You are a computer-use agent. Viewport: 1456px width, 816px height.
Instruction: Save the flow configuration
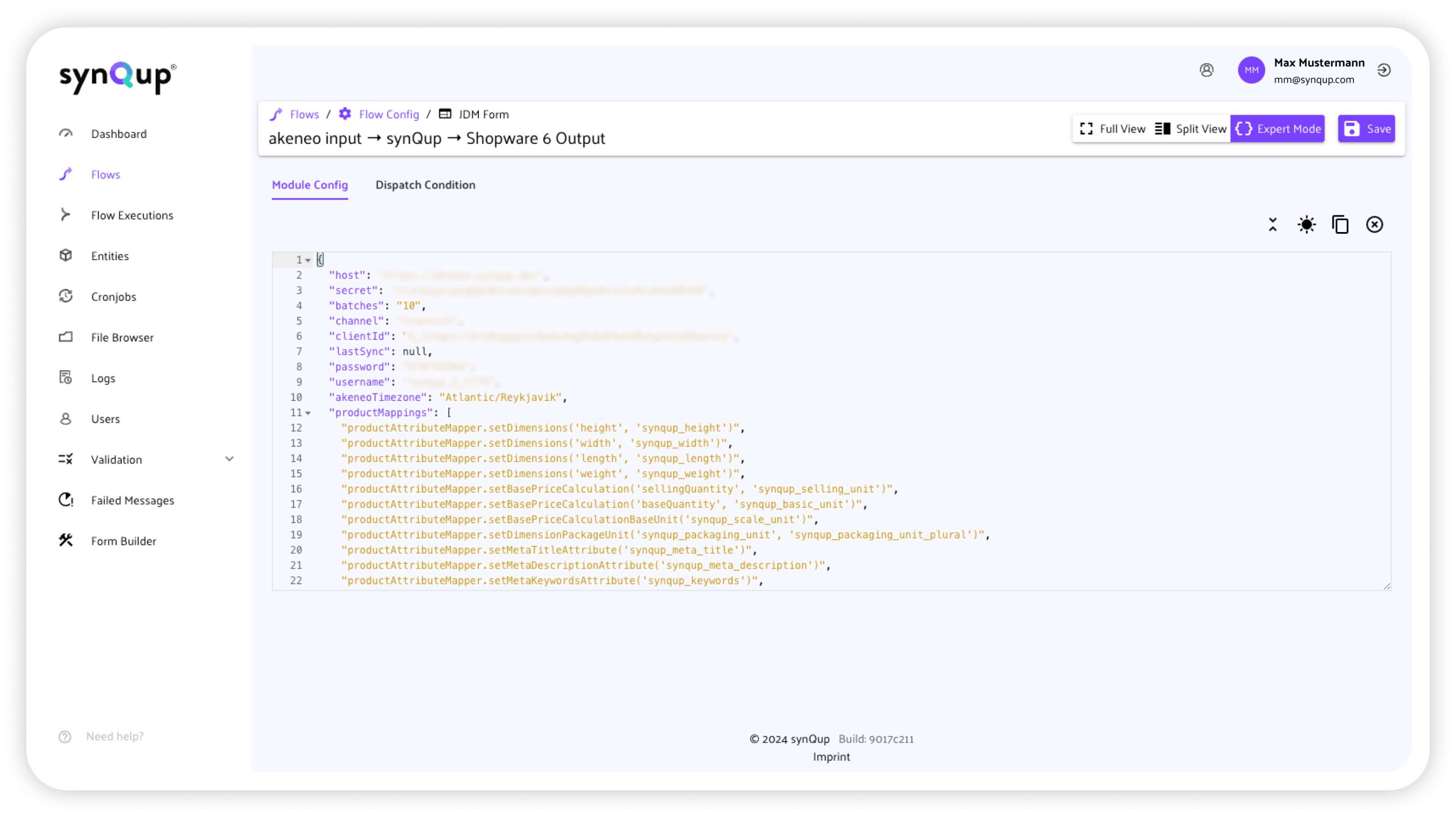[1366, 129]
